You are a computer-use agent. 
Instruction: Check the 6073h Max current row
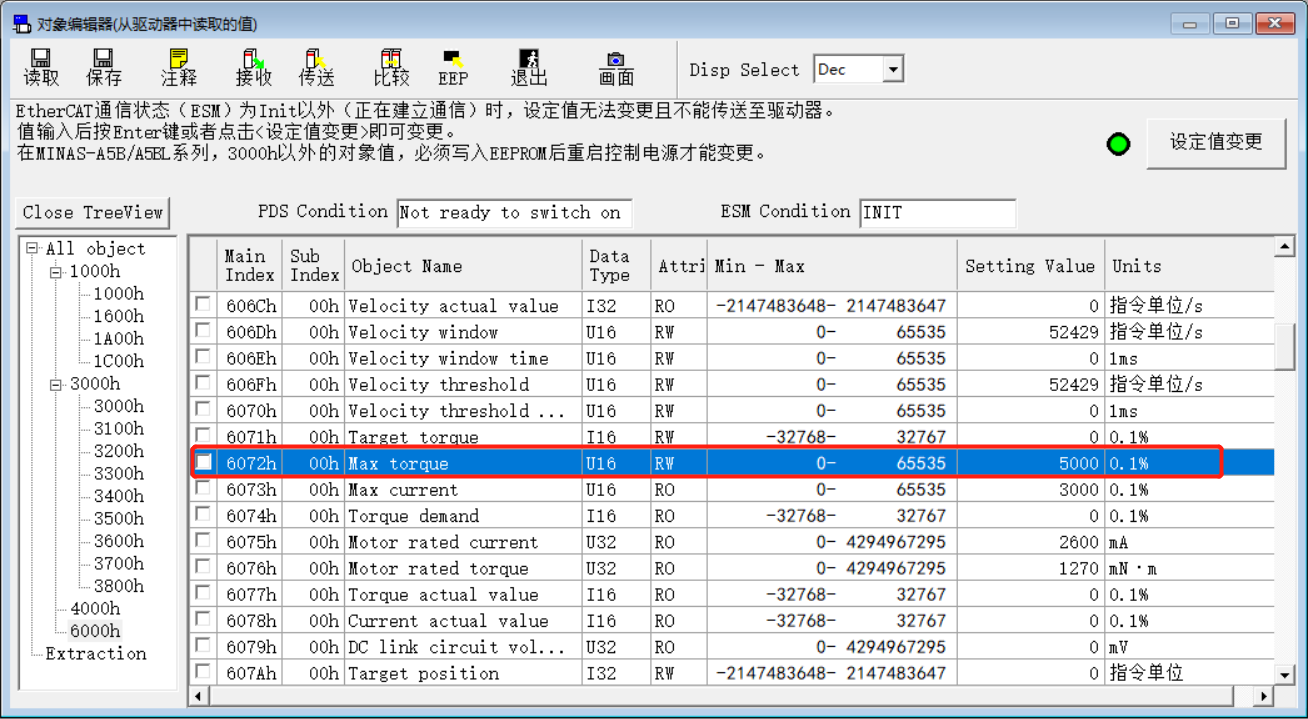point(203,488)
